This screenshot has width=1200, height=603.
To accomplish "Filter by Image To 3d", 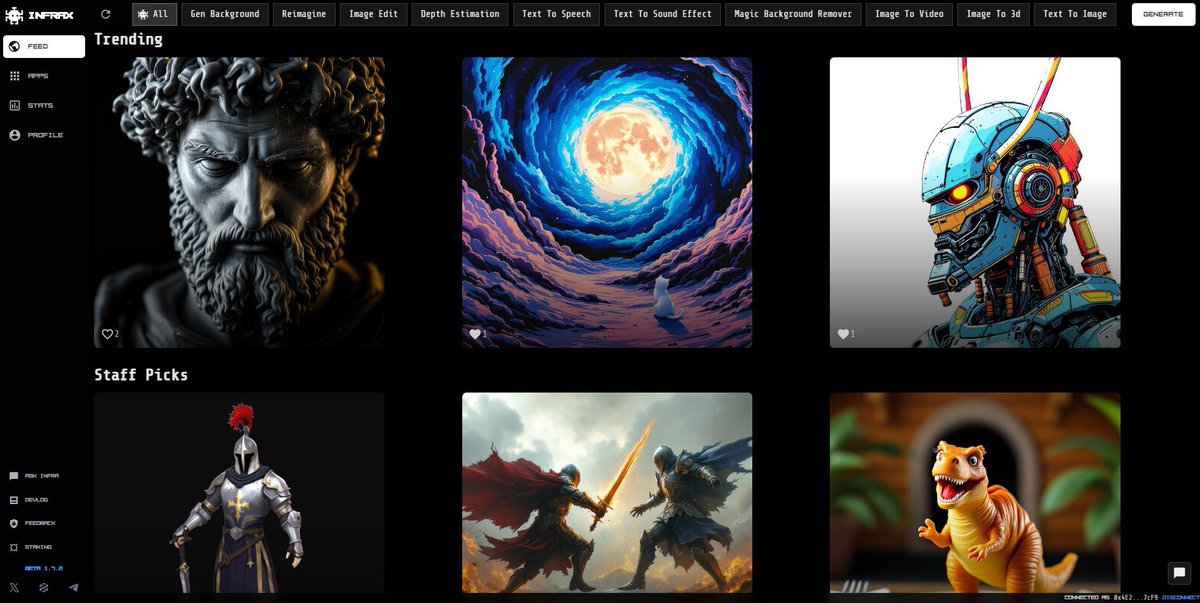I will (993, 14).
